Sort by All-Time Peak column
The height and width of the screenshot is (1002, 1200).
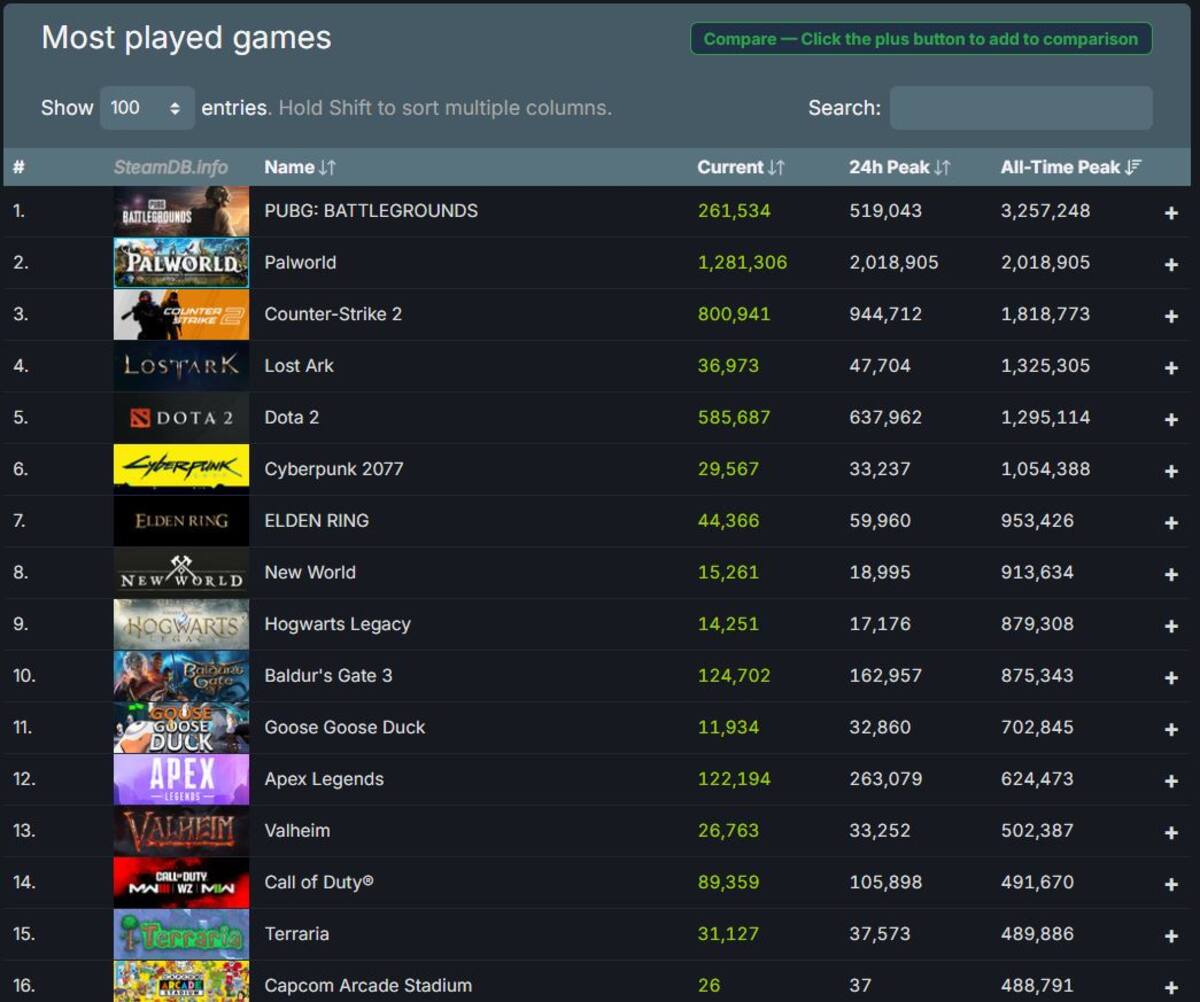(1071, 167)
